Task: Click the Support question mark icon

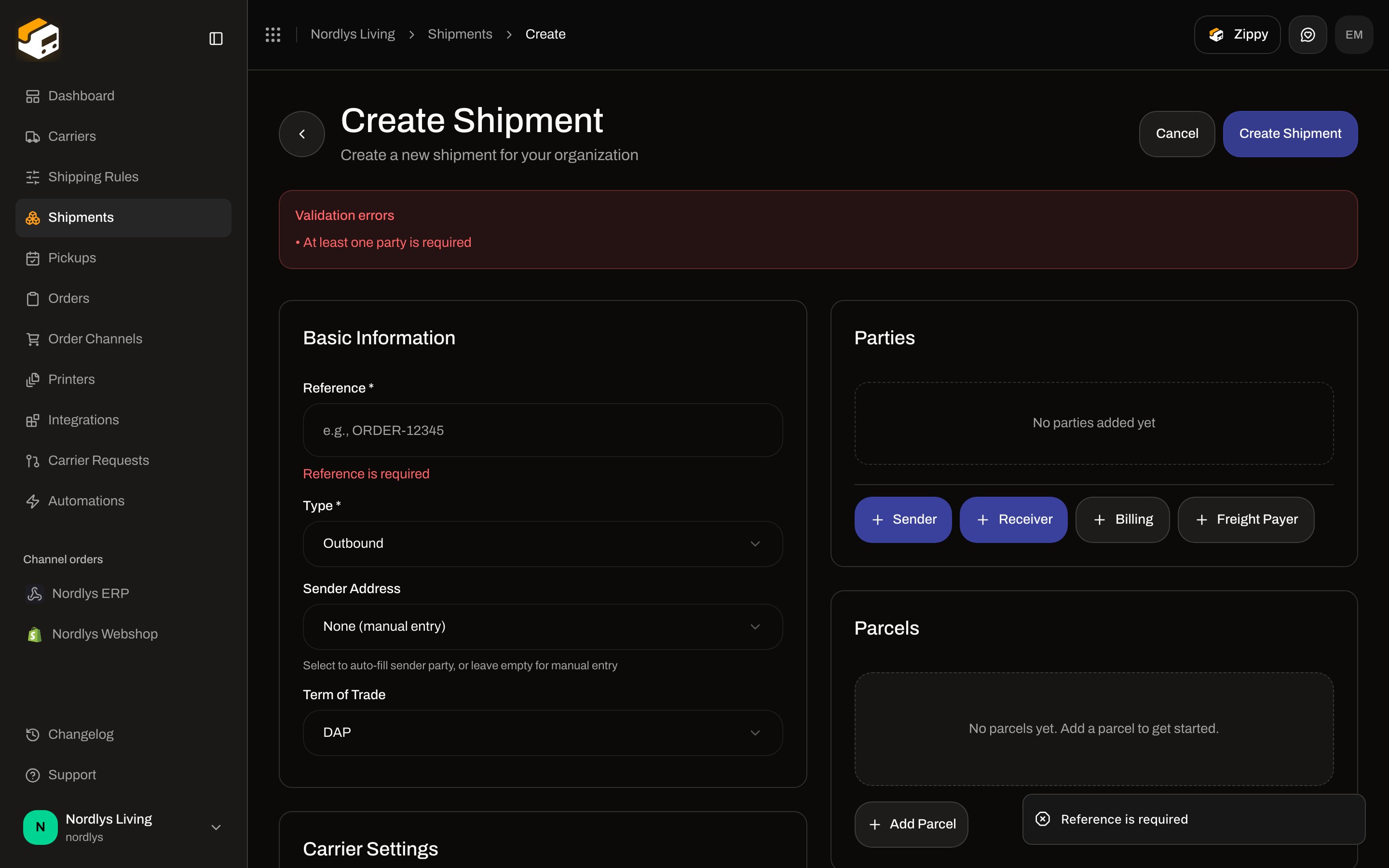Action: [x=33, y=775]
